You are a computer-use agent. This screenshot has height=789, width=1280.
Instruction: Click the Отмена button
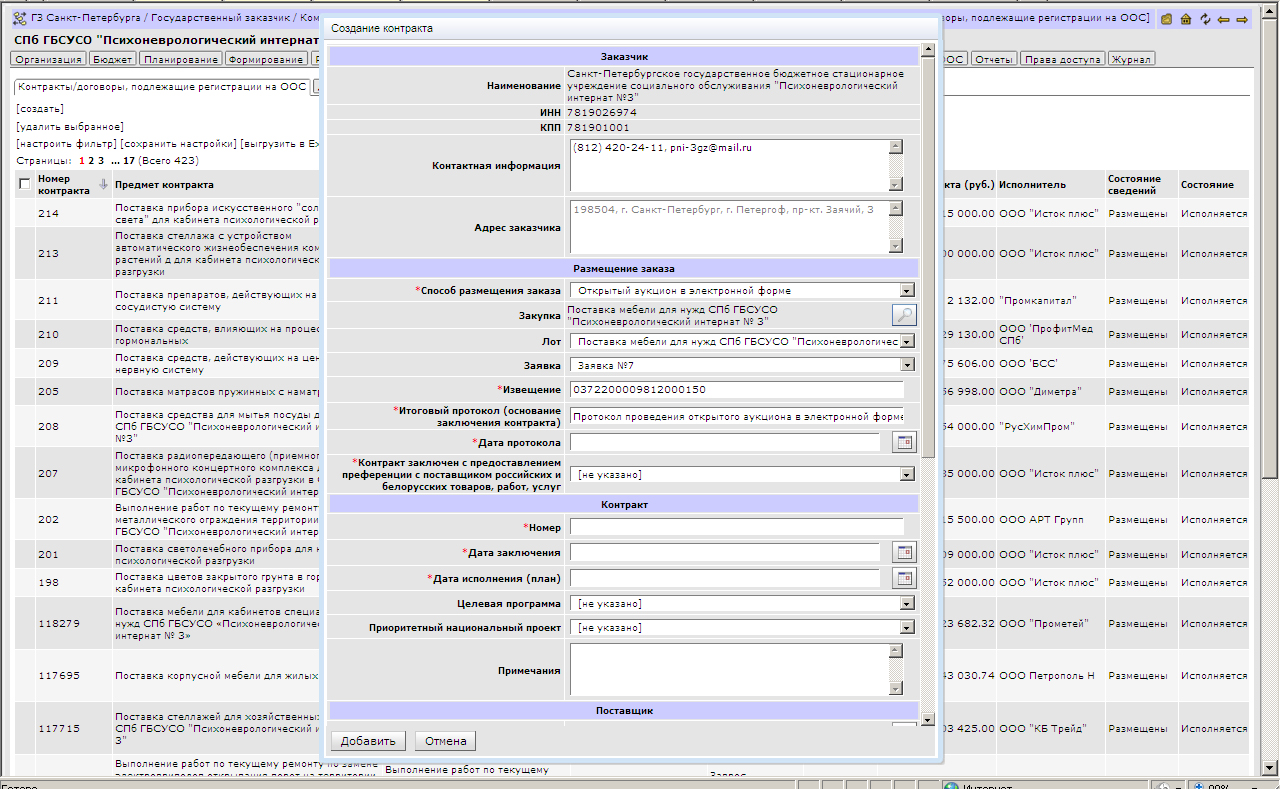pos(445,741)
